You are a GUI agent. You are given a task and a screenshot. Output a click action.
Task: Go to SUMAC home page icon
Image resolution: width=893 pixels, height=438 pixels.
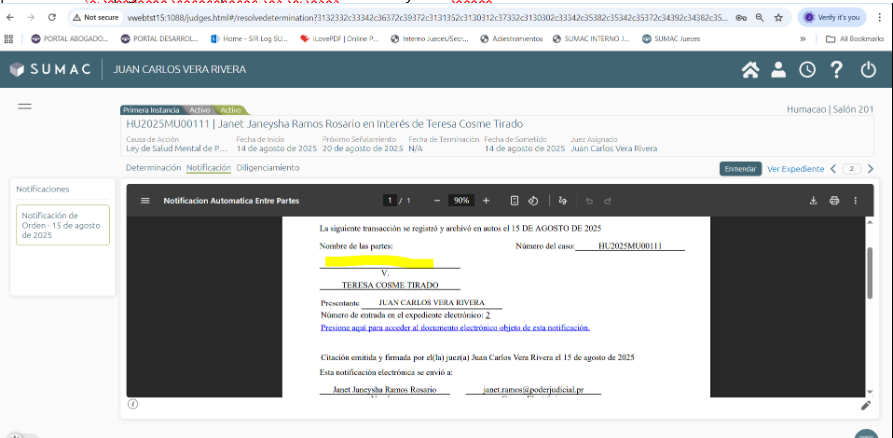click(750, 70)
